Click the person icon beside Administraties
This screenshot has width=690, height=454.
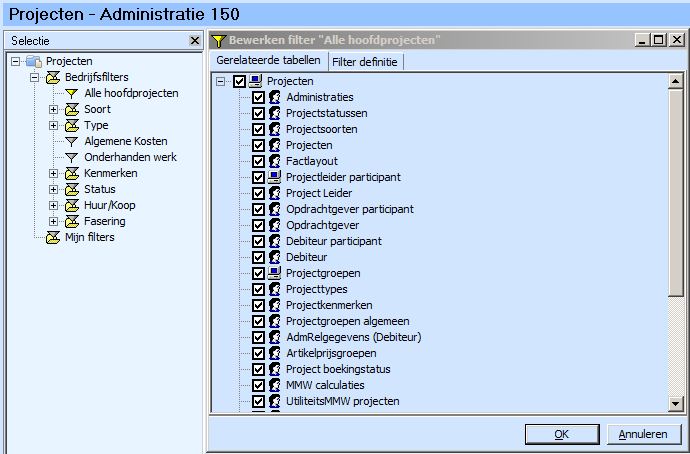tap(275, 97)
